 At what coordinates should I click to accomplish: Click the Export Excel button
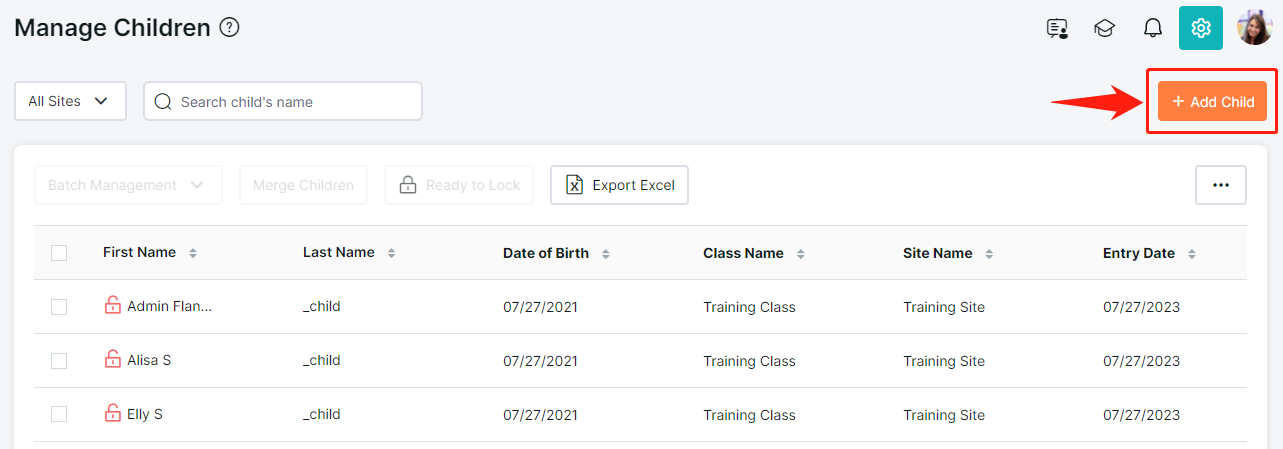619,185
